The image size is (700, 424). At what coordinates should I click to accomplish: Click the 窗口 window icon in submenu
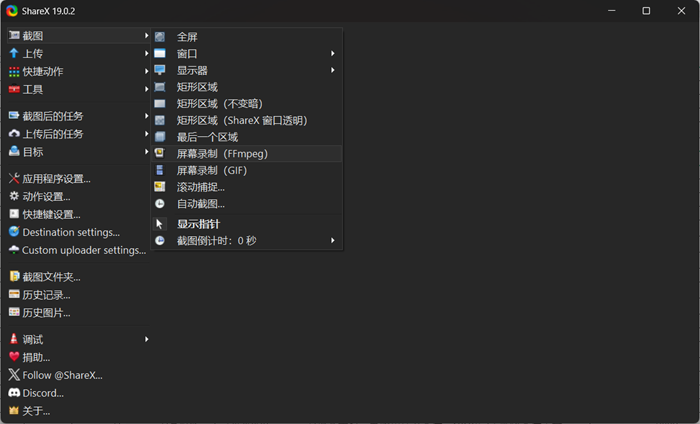(x=159, y=54)
